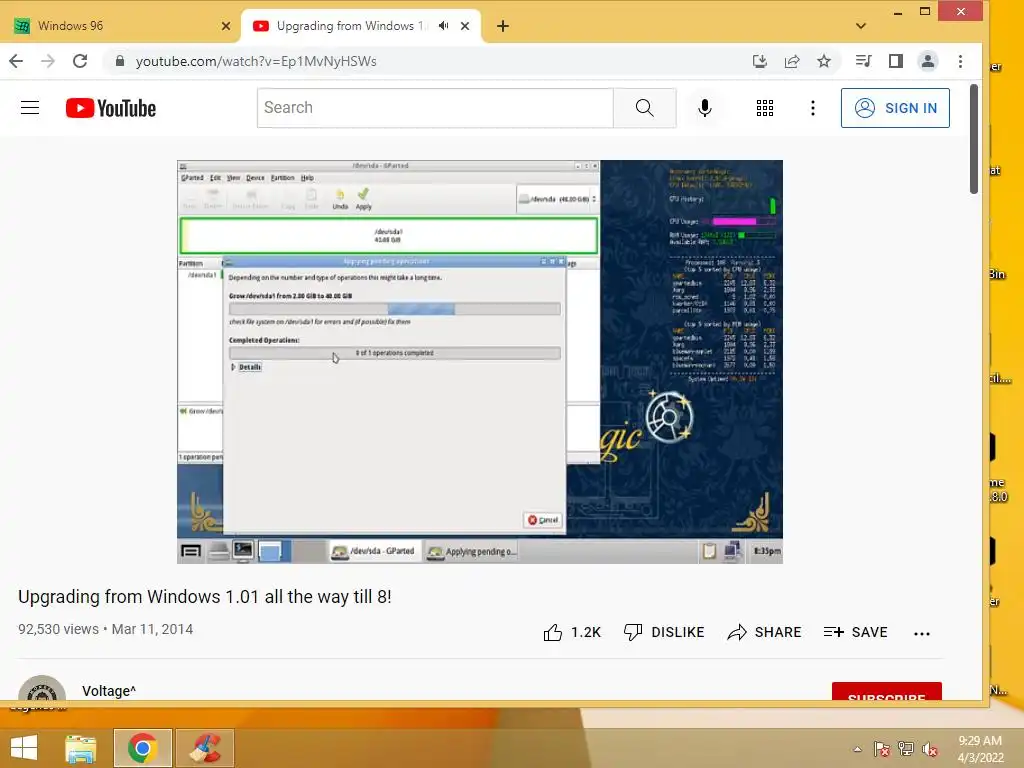Click the Voltage^ channel avatar
The width and height of the screenshot is (1024, 768).
point(42,688)
